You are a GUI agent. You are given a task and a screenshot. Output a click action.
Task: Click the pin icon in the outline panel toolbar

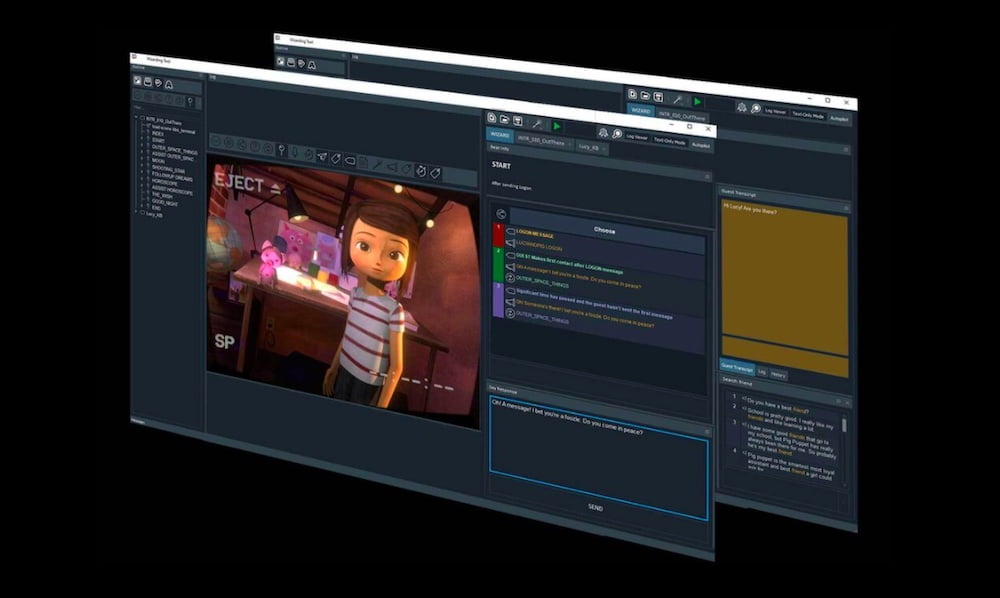[190, 102]
